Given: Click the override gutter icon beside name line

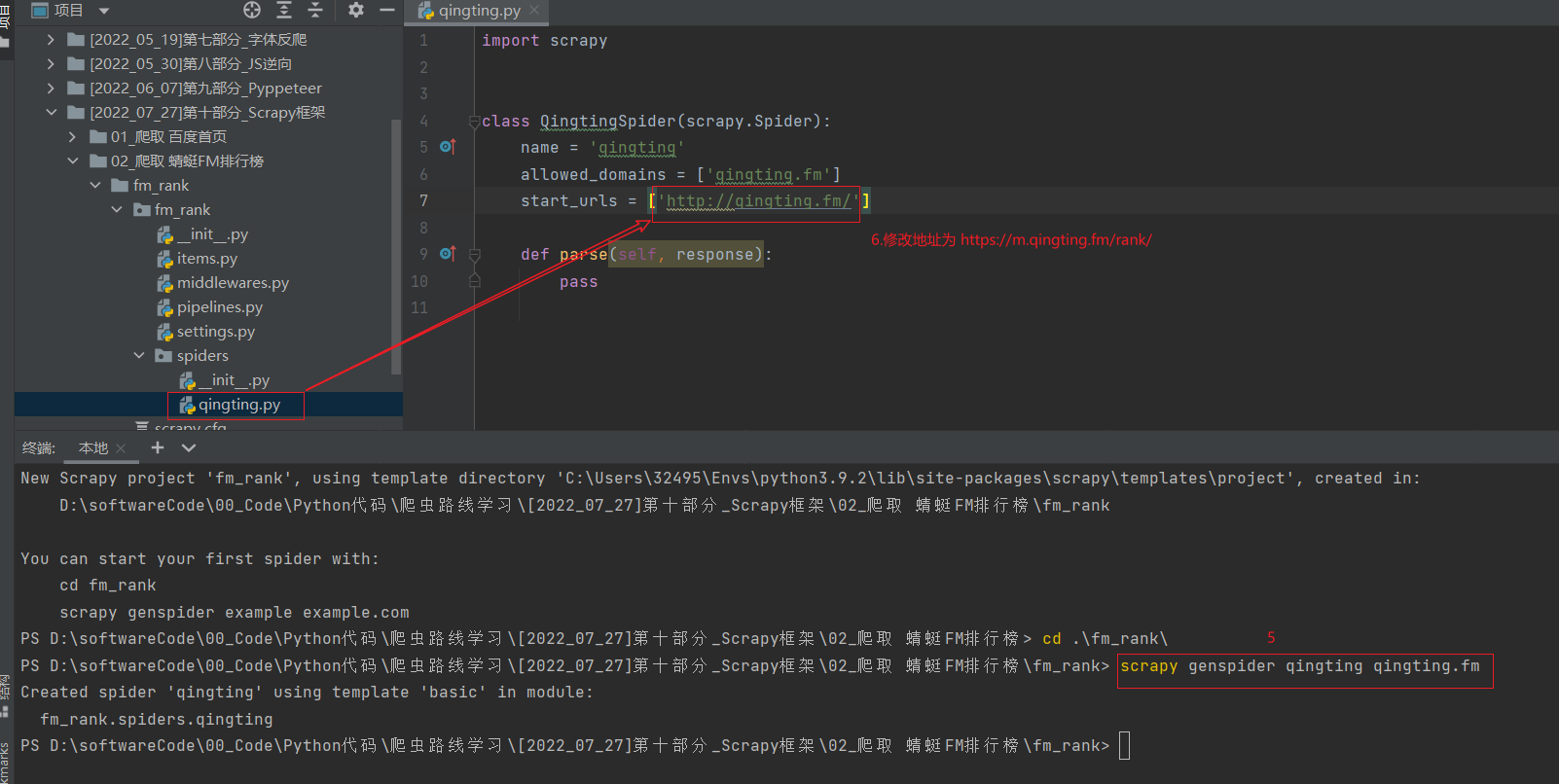Looking at the screenshot, I should click(448, 147).
